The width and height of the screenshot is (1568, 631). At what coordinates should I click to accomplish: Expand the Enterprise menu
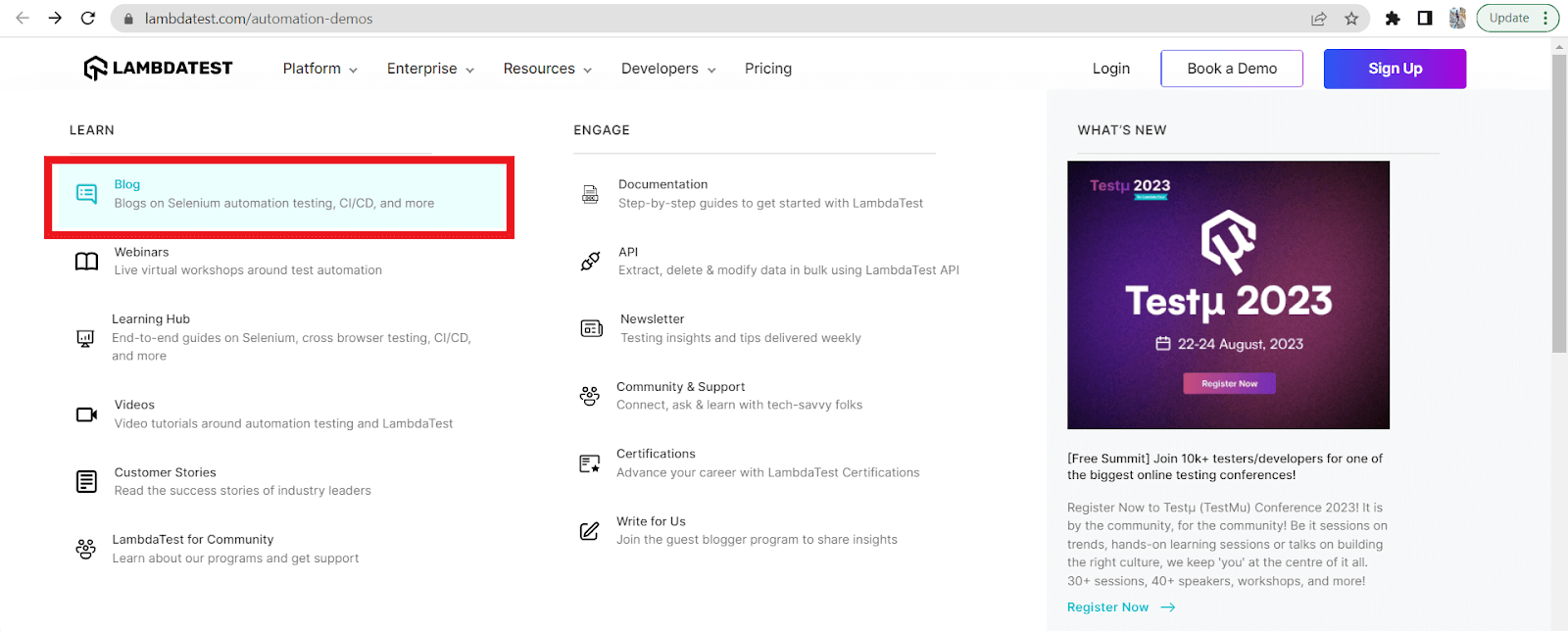(x=430, y=69)
